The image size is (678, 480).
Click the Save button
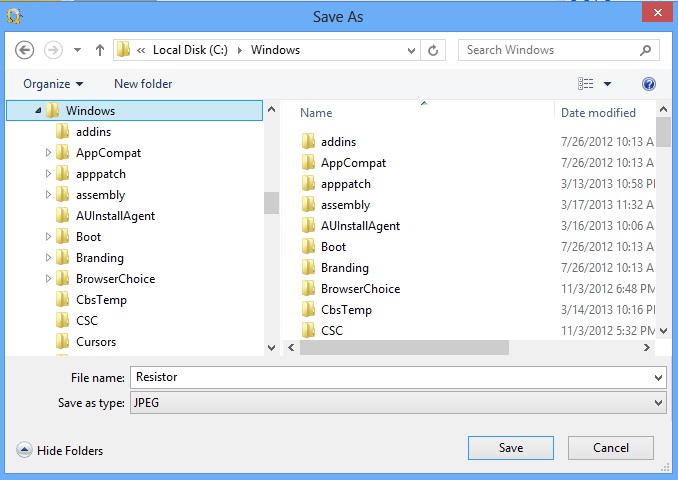click(x=511, y=448)
